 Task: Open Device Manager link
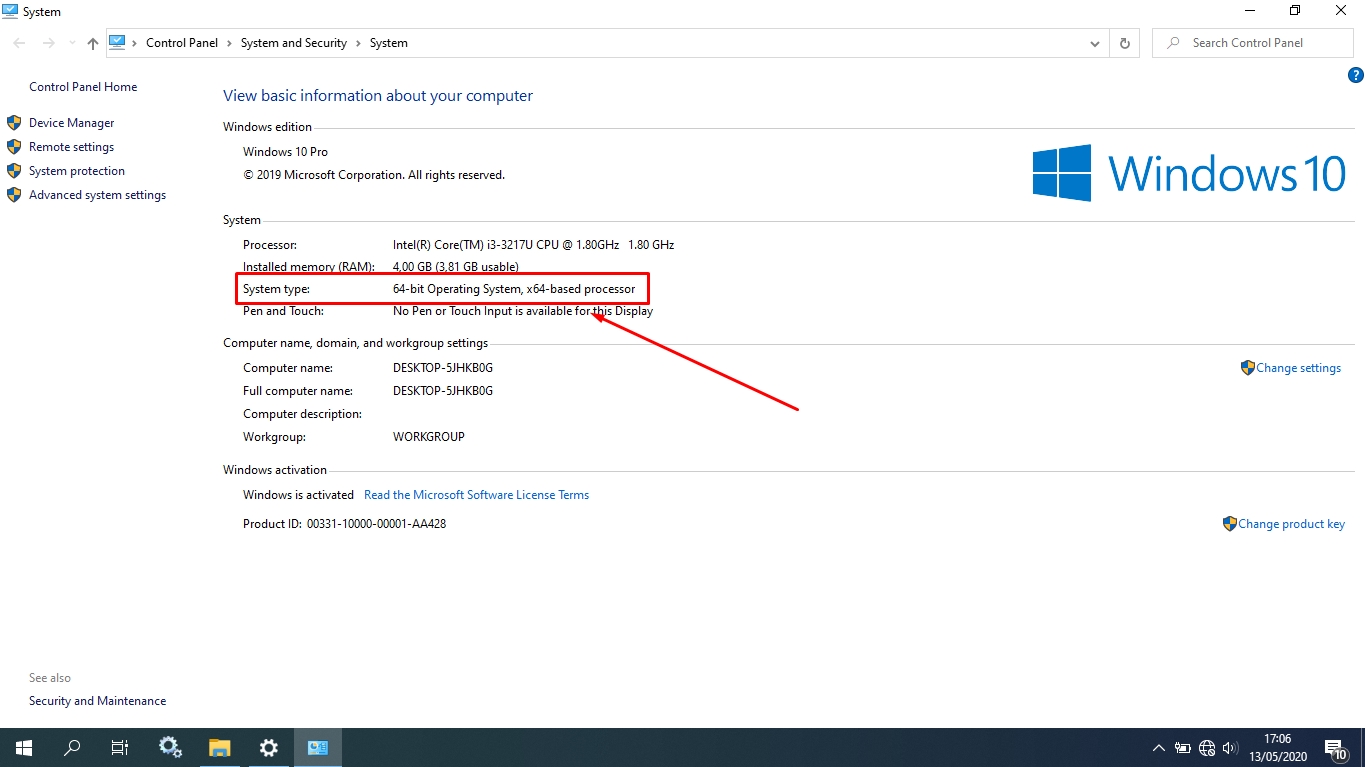click(x=71, y=123)
